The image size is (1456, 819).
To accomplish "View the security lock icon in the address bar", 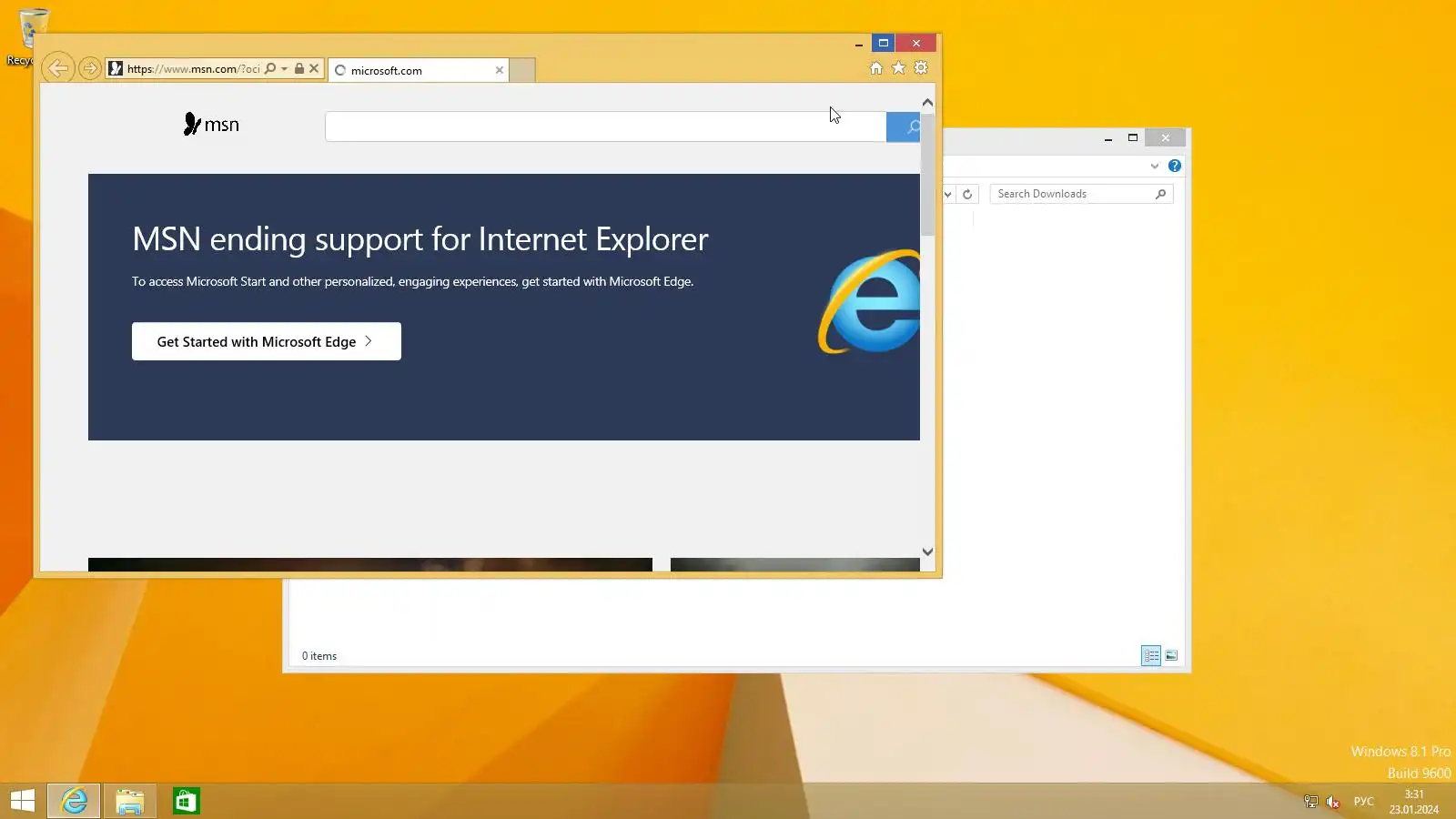I will 298,68.
